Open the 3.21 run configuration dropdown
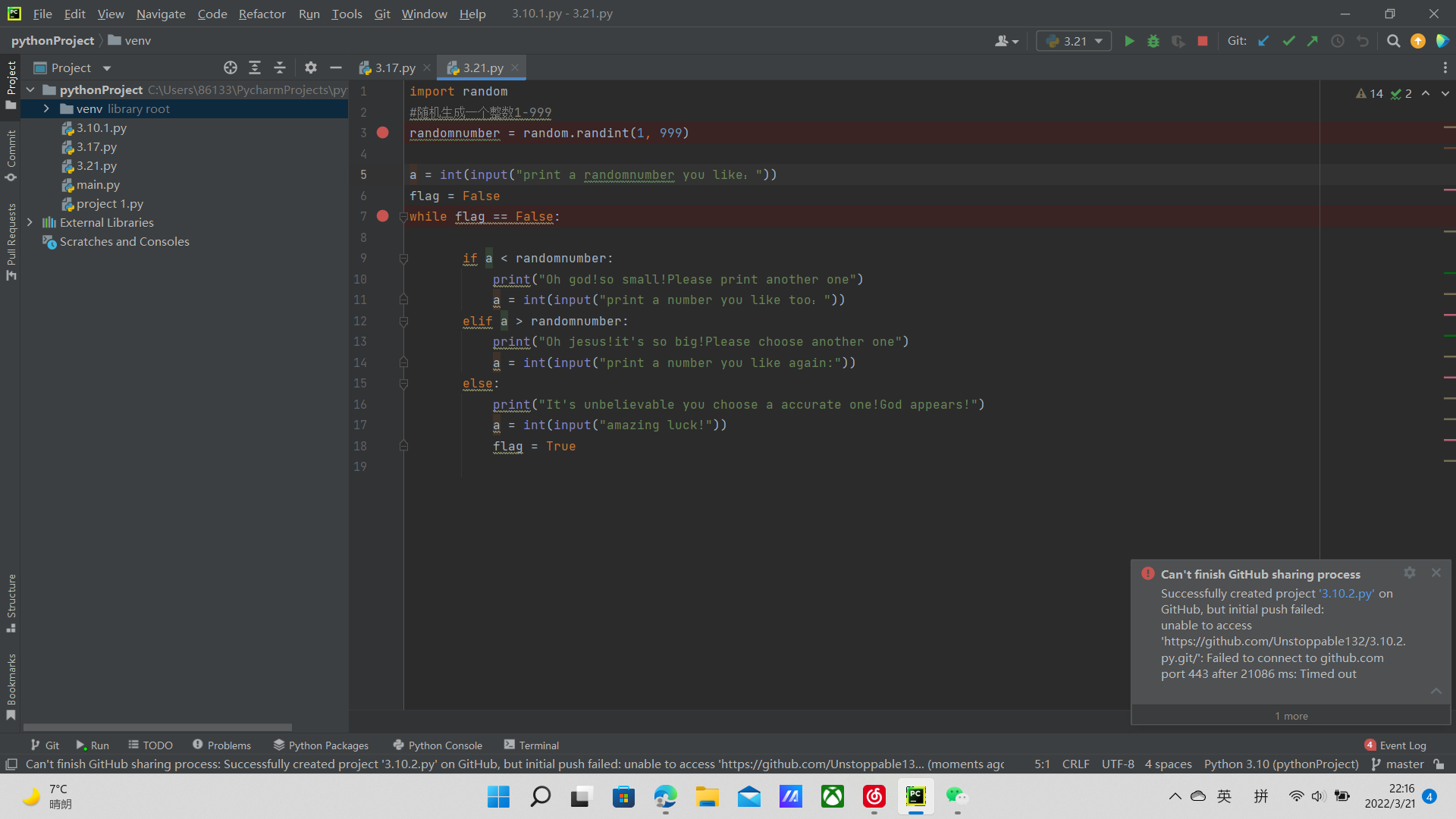 coord(1074,41)
